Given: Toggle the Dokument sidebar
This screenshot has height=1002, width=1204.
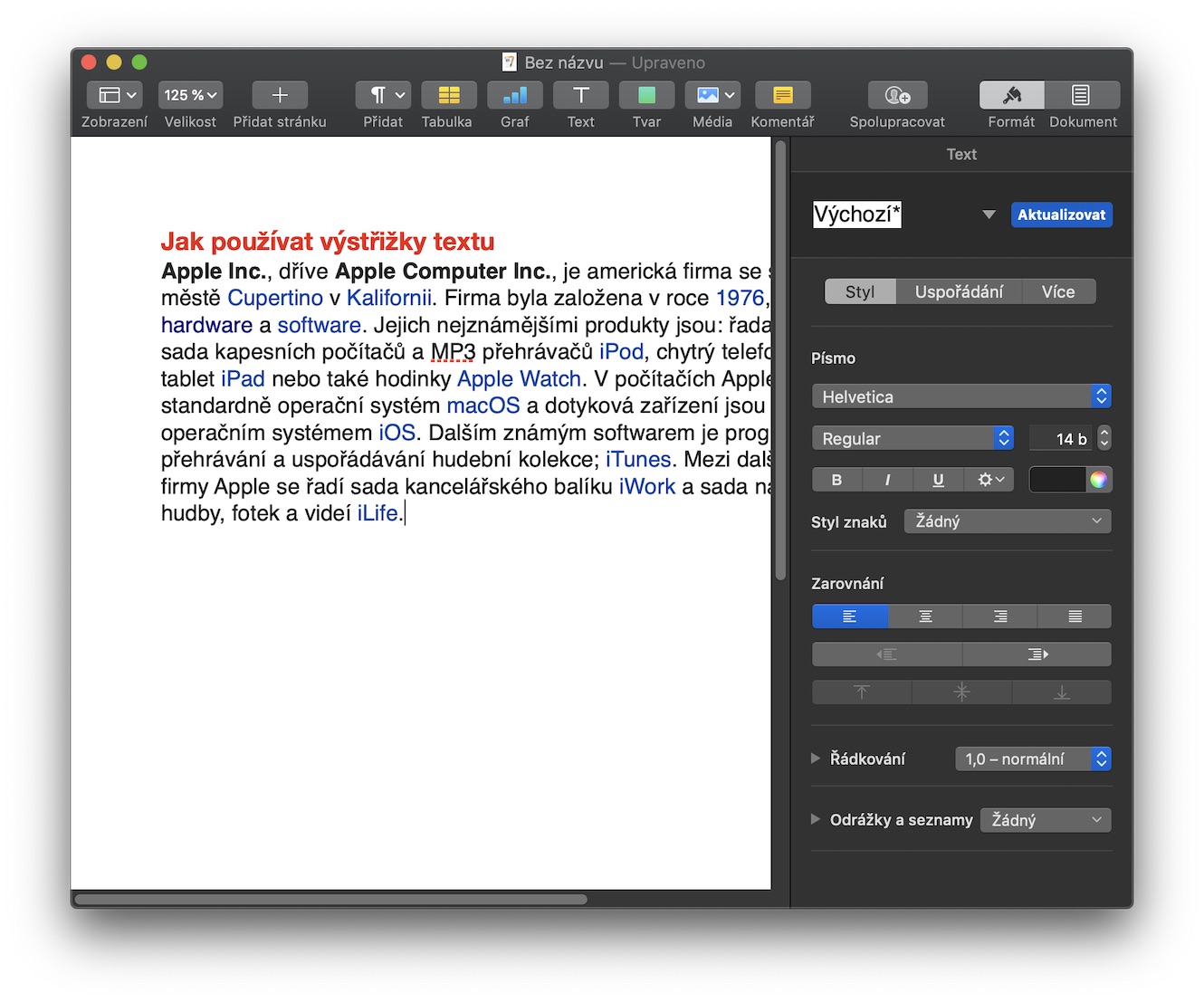Looking at the screenshot, I should click(x=1082, y=95).
